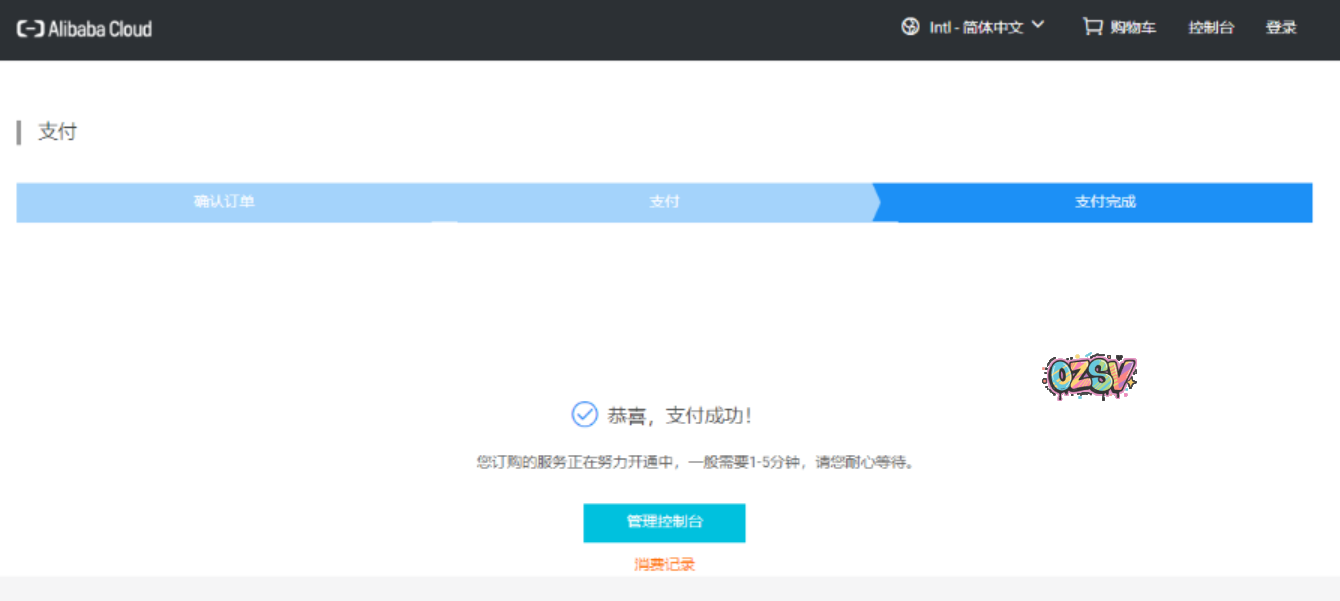This screenshot has width=1340, height=601.
Task: Click the 恭喜，支付成功 message text
Action: pos(679,415)
